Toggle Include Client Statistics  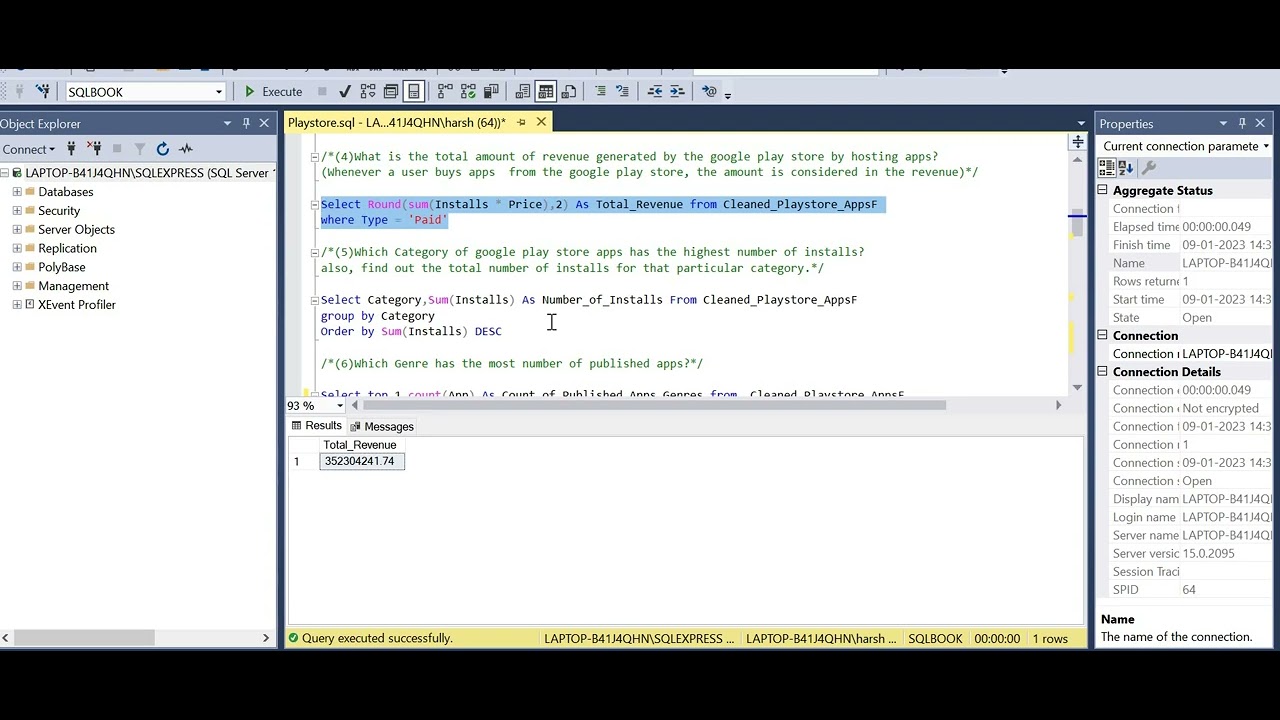coord(491,91)
